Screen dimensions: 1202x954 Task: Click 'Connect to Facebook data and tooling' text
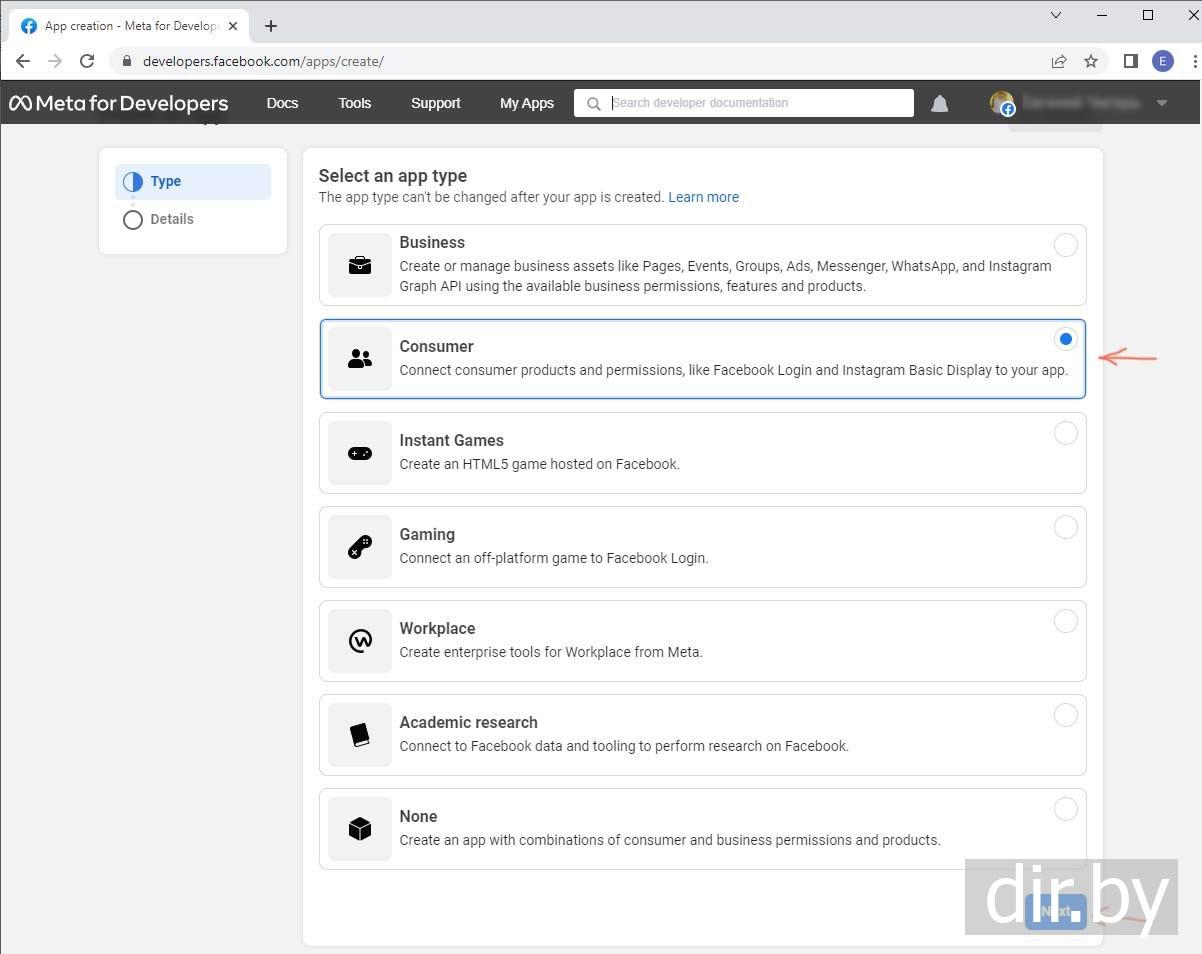pos(624,746)
